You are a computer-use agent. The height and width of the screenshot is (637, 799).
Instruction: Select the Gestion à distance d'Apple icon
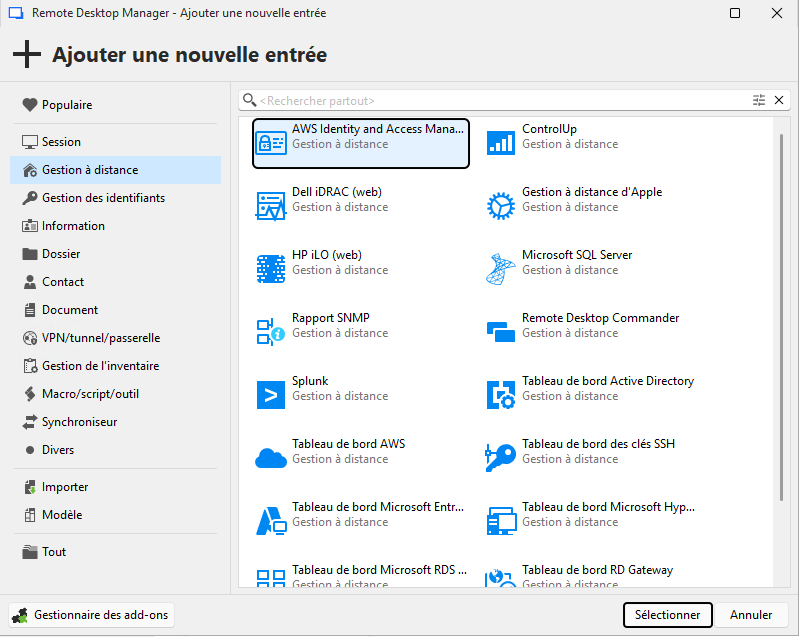pos(501,206)
